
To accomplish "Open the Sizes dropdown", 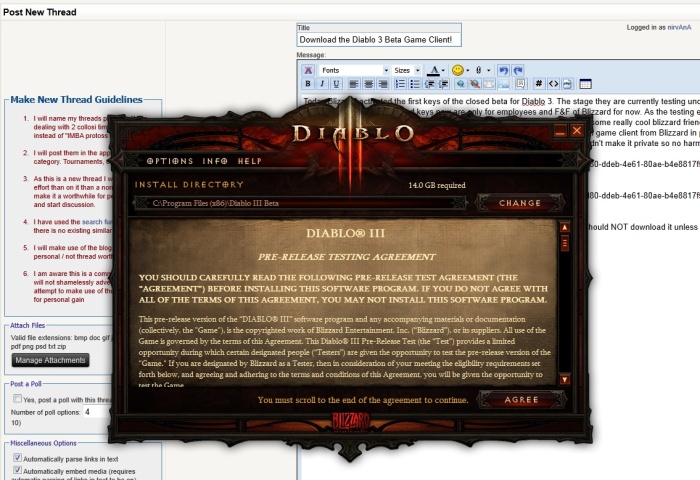I will pyautogui.click(x=406, y=70).
